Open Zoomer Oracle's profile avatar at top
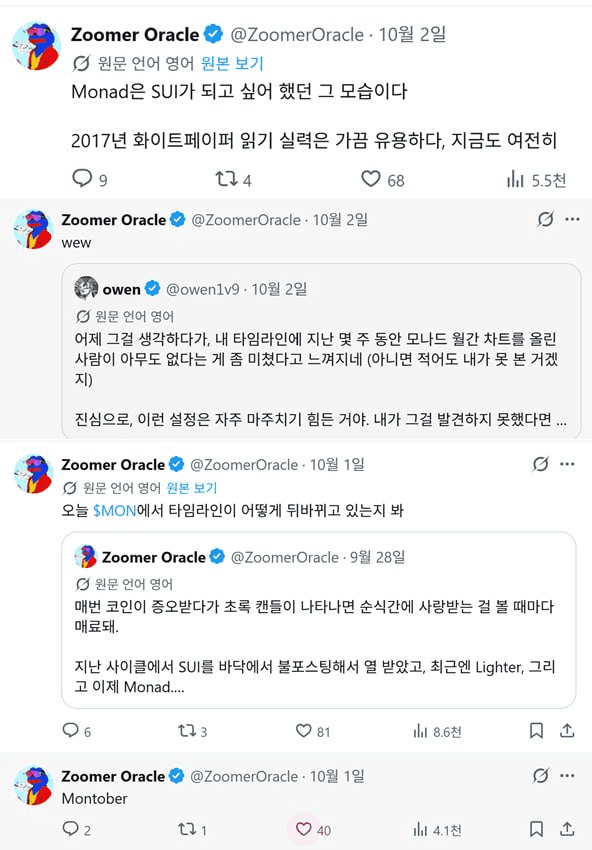 [x=36, y=46]
